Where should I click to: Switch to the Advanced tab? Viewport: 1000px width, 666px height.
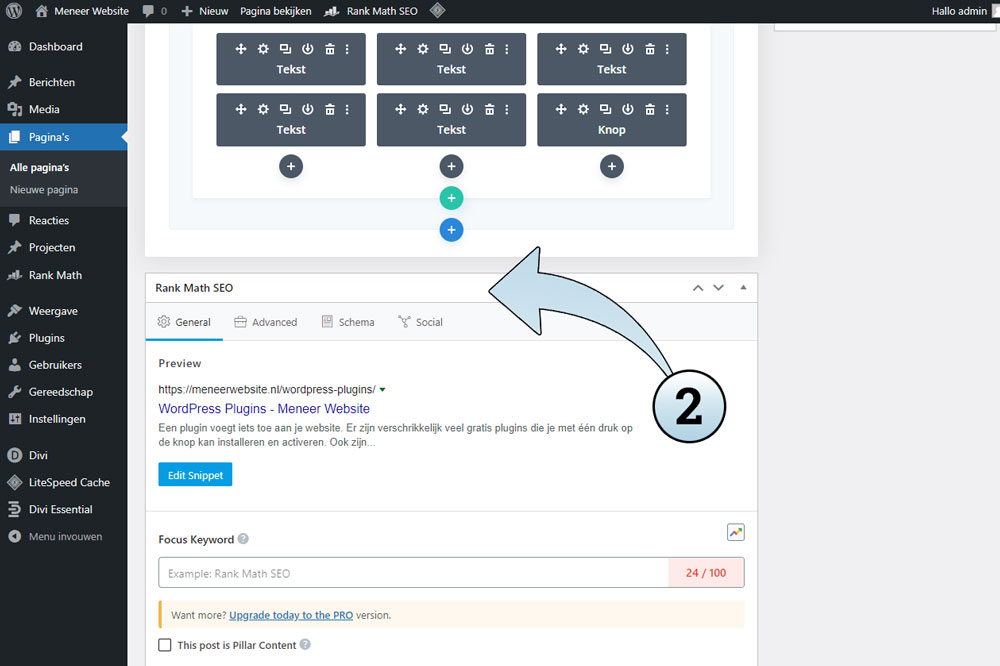pyautogui.click(x=265, y=322)
